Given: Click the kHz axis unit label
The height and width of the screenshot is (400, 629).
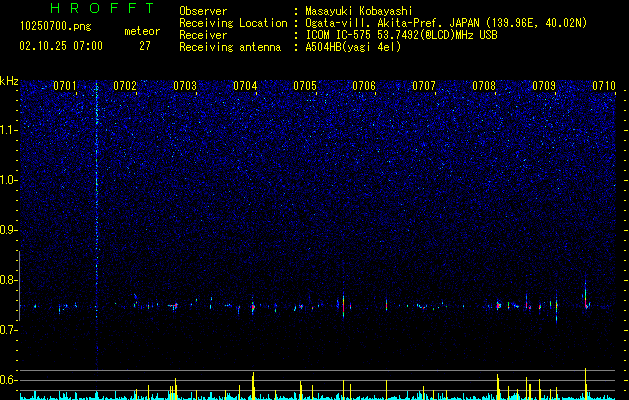Looking at the screenshot, I should (x=9, y=81).
